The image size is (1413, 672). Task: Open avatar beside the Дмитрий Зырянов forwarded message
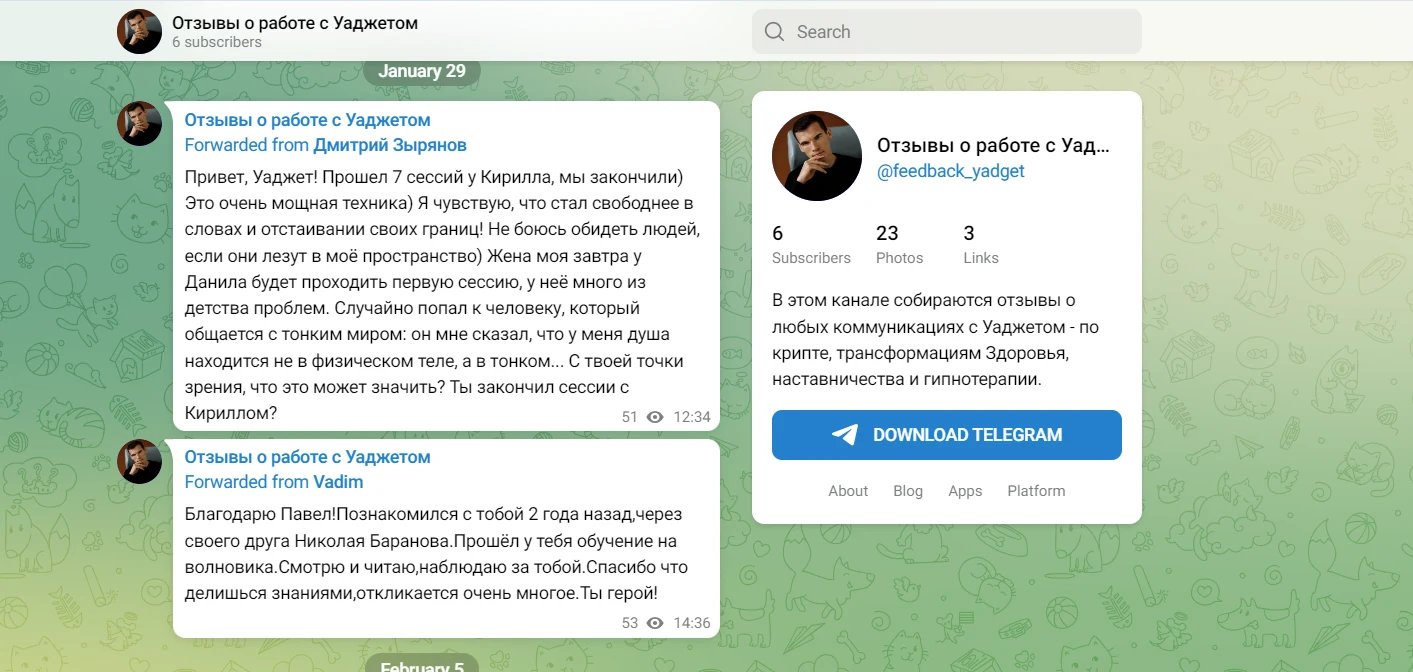point(139,123)
